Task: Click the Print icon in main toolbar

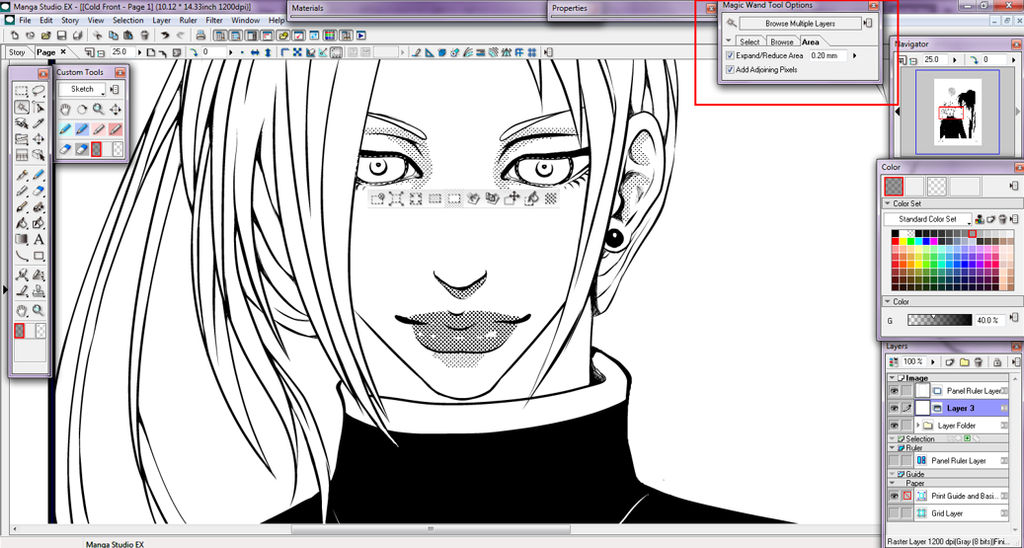Action: click(77, 36)
